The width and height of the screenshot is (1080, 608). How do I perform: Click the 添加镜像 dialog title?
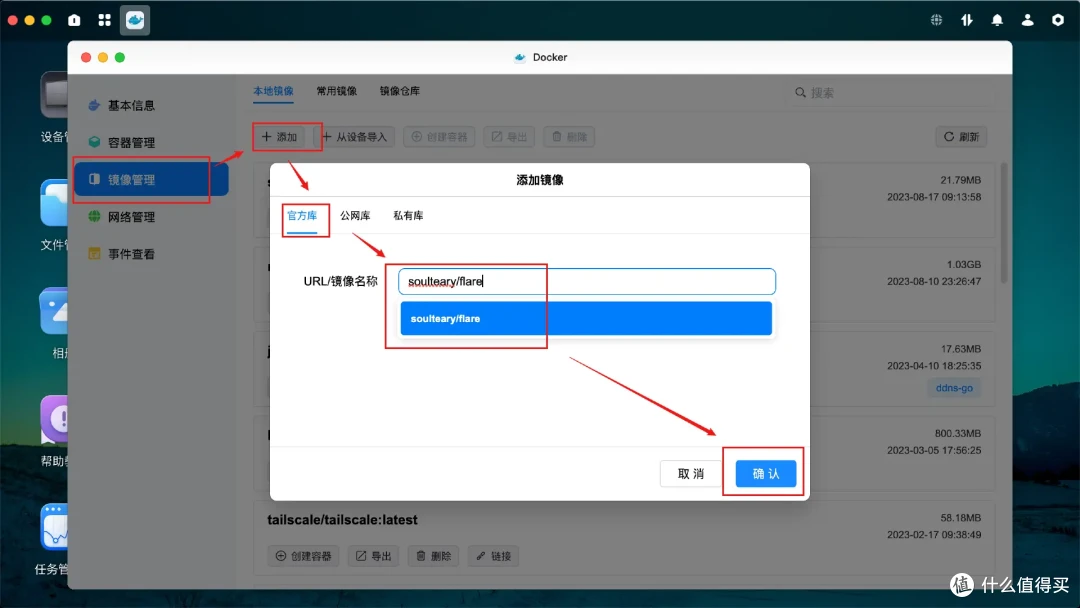[x=540, y=180]
